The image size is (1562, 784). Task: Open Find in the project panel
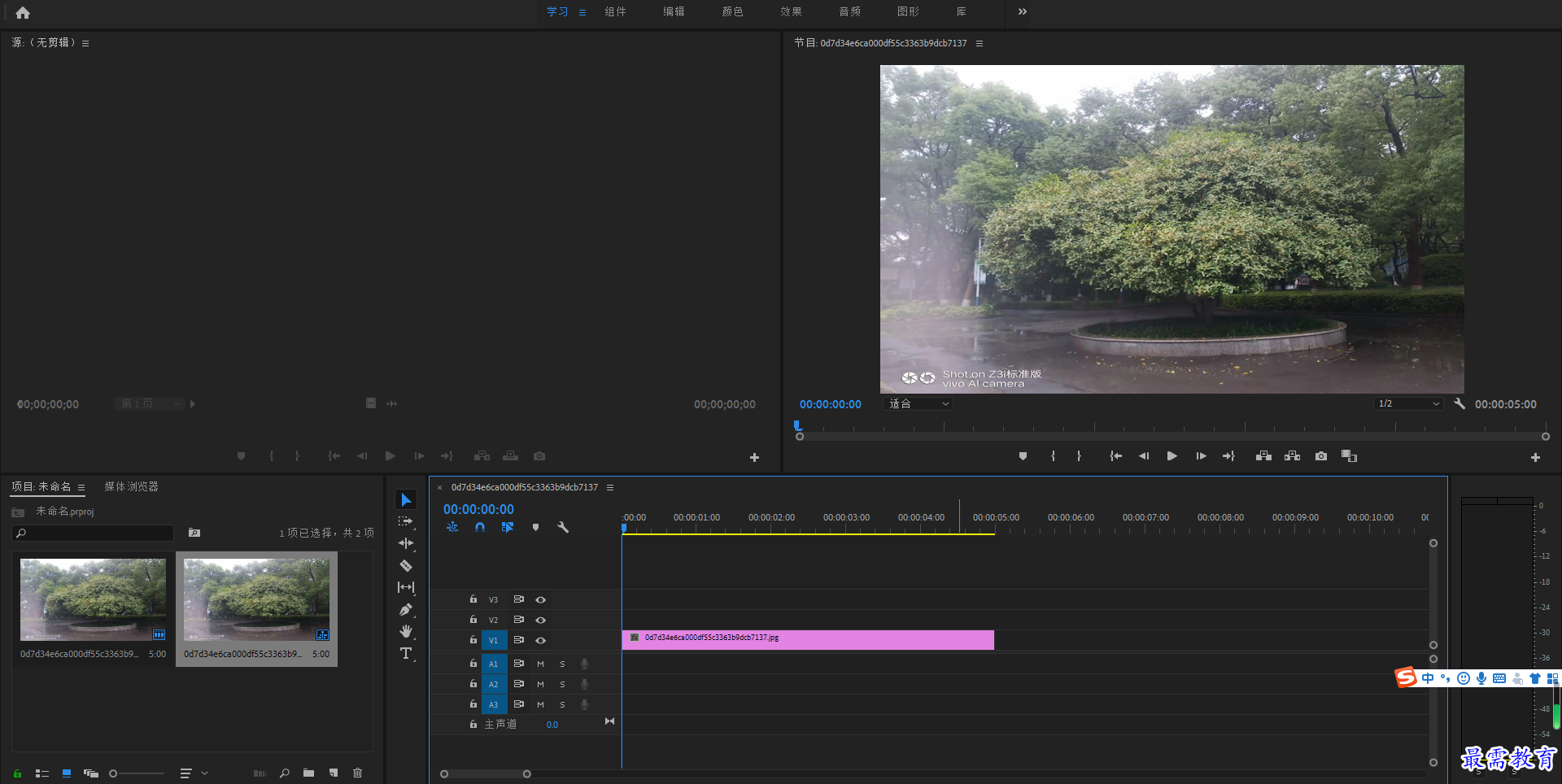tap(284, 773)
